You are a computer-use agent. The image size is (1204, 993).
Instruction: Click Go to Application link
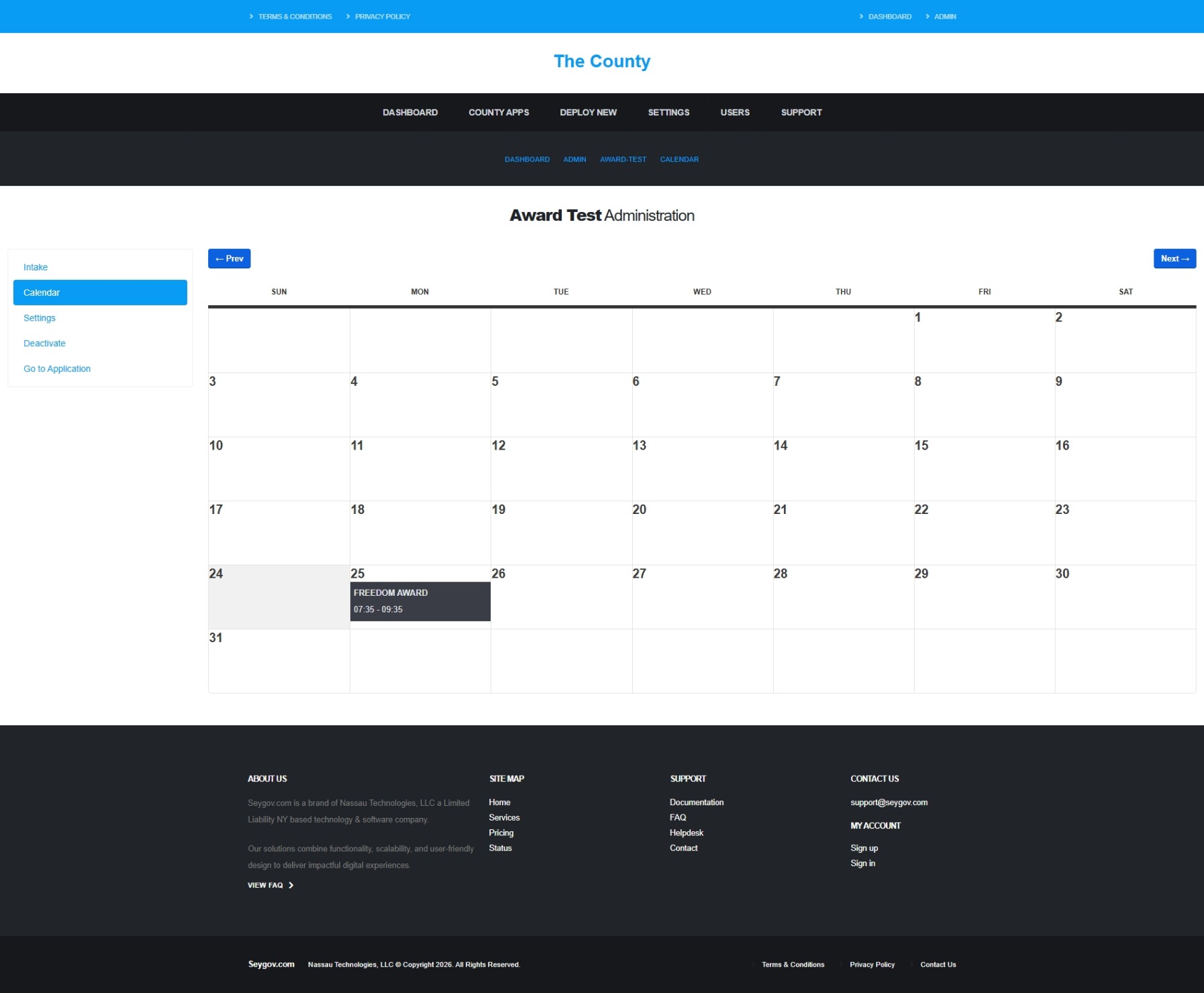pos(57,369)
